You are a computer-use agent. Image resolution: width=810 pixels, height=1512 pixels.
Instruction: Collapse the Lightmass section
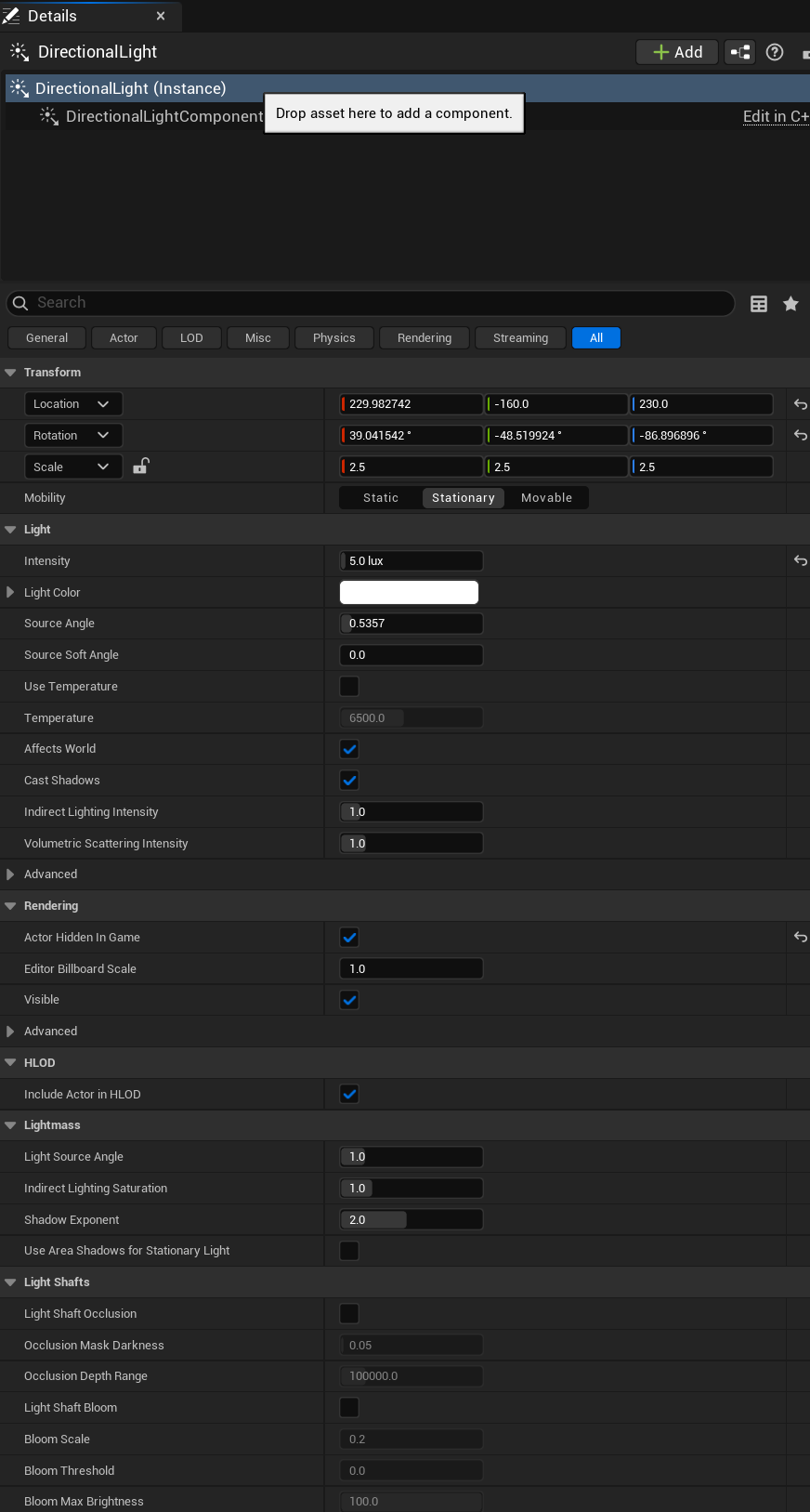[11, 1125]
